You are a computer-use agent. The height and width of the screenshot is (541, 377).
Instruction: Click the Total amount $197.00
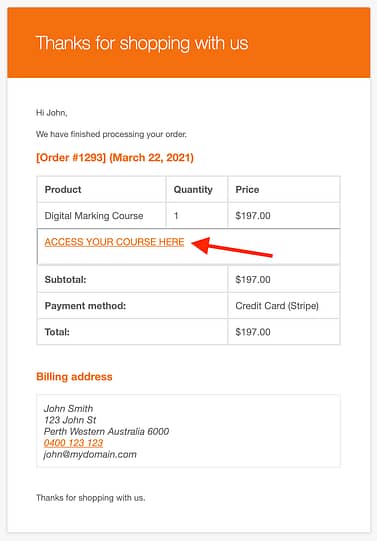[x=253, y=332]
